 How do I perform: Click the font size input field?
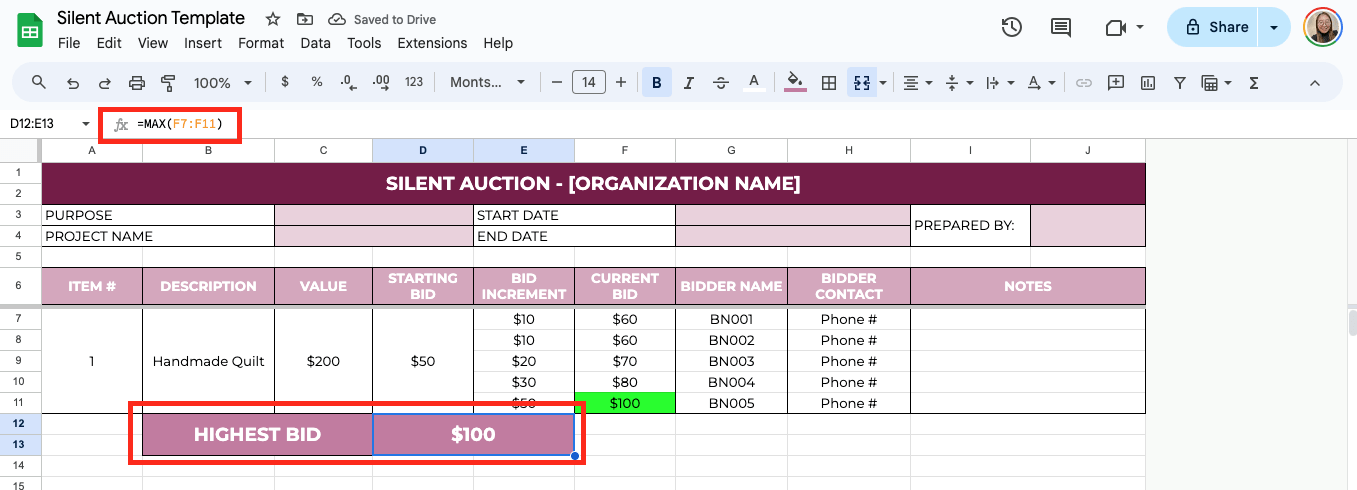point(588,83)
